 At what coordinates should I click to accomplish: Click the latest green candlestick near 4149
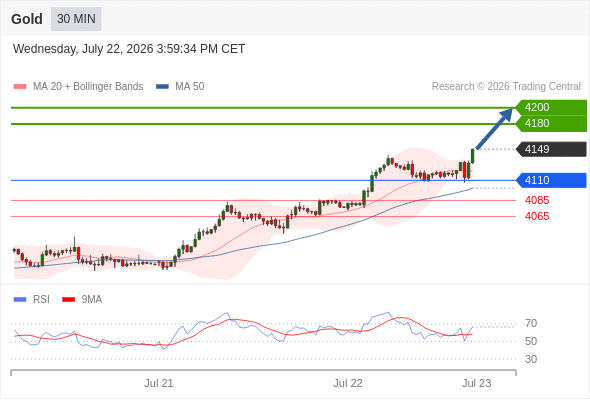pos(473,156)
